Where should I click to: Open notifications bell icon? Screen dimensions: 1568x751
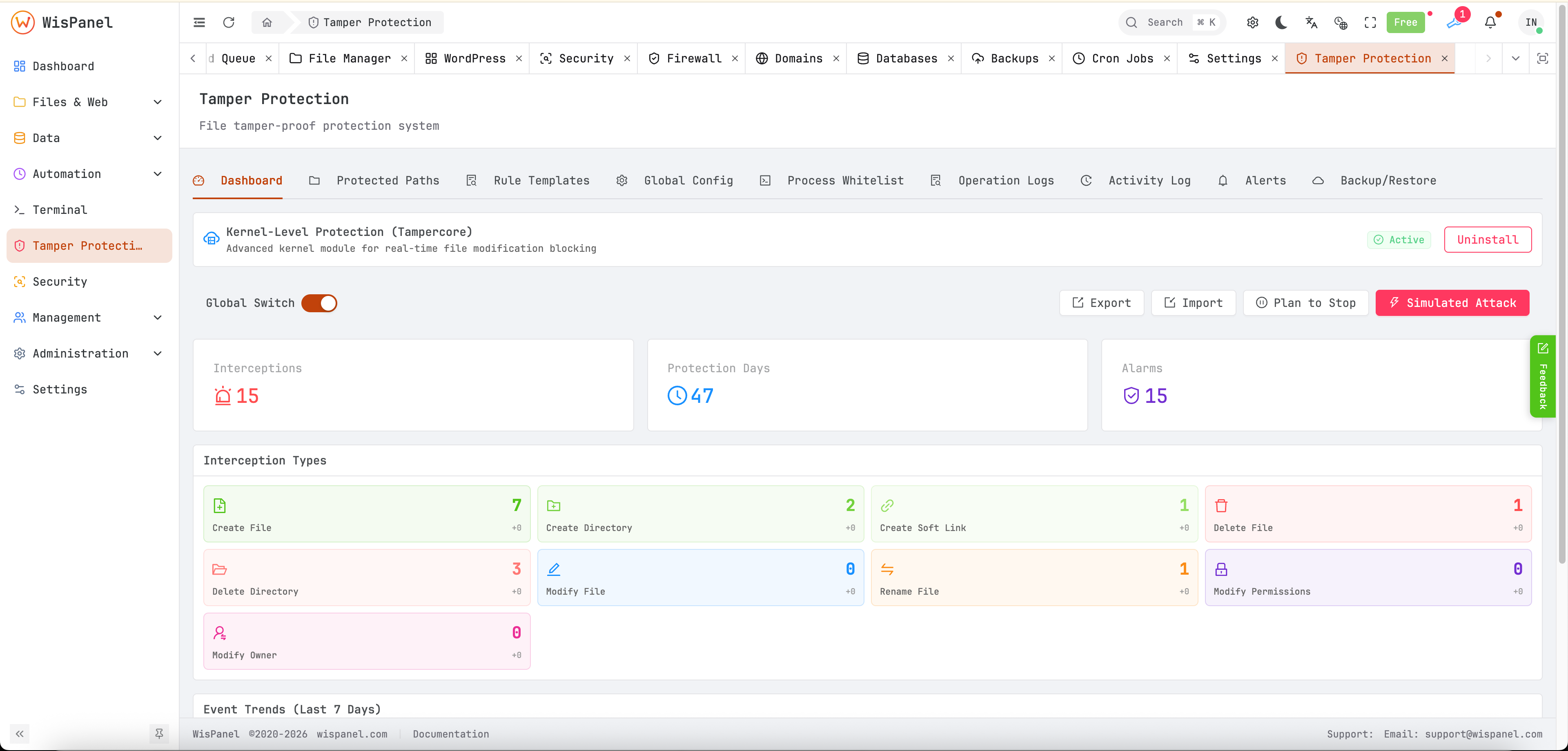[x=1490, y=22]
